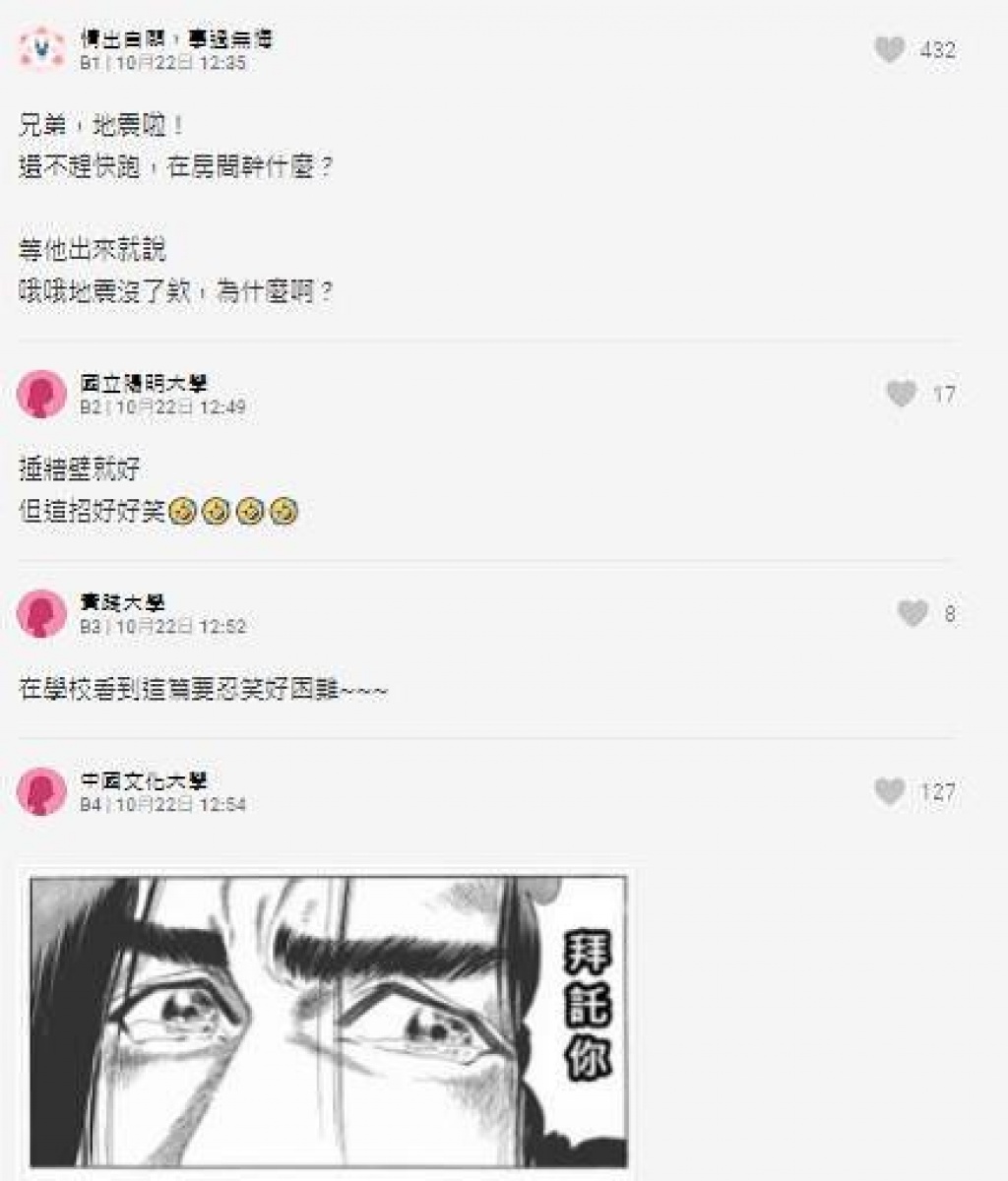Open the B1 commenter's avatar
Screen dimensions: 1008x1181
coord(41,49)
